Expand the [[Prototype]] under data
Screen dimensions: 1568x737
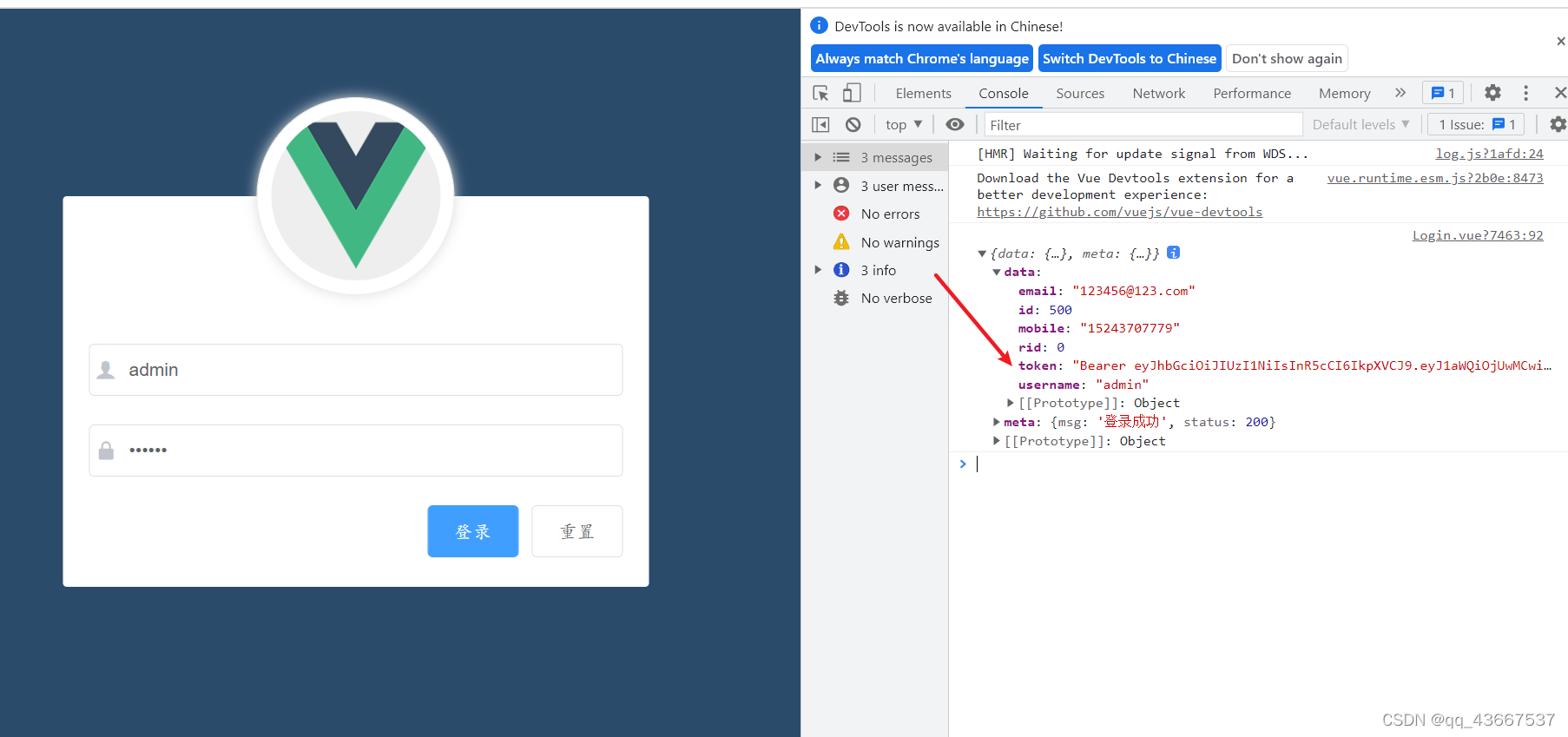1011,403
